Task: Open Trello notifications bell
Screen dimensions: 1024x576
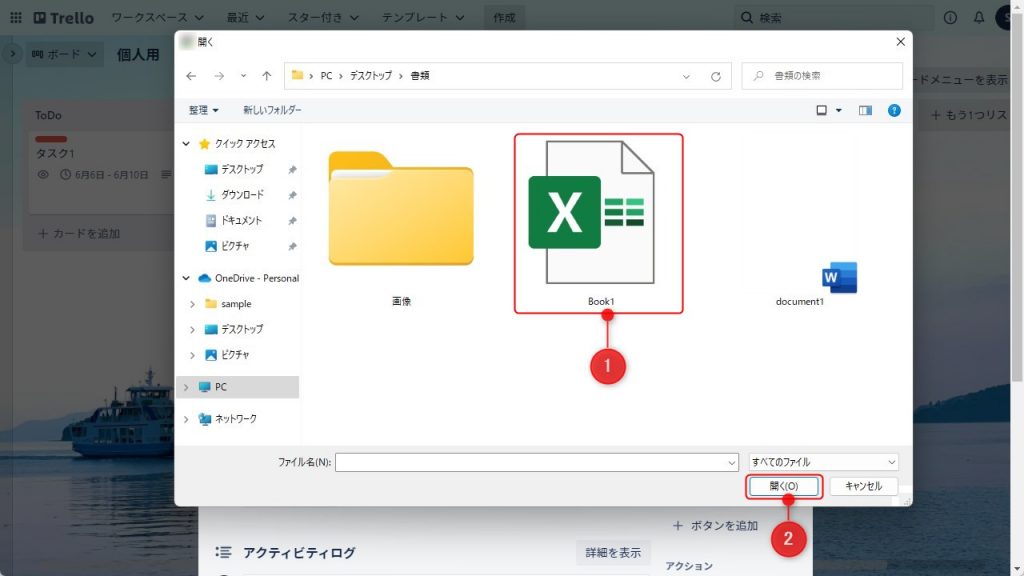Action: 979,18
